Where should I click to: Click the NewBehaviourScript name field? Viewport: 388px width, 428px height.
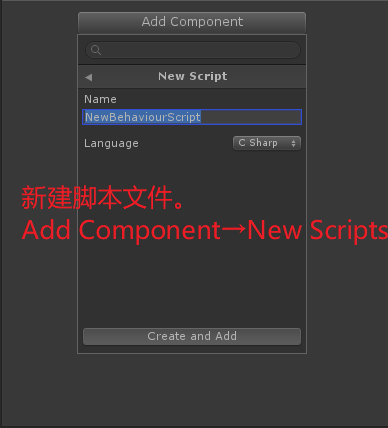tap(192, 117)
